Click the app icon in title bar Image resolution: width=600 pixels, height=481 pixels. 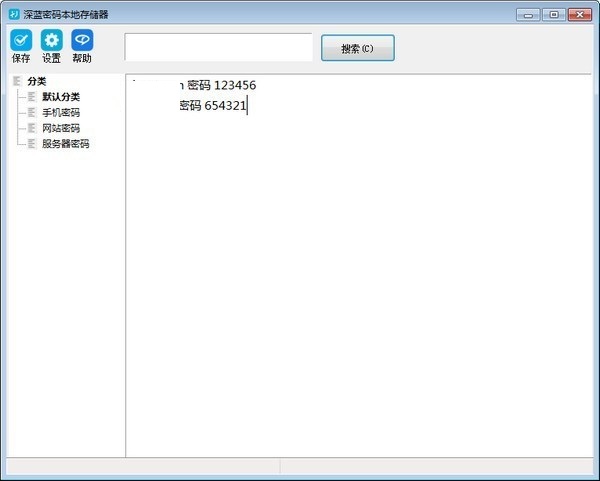pyautogui.click(x=14, y=15)
